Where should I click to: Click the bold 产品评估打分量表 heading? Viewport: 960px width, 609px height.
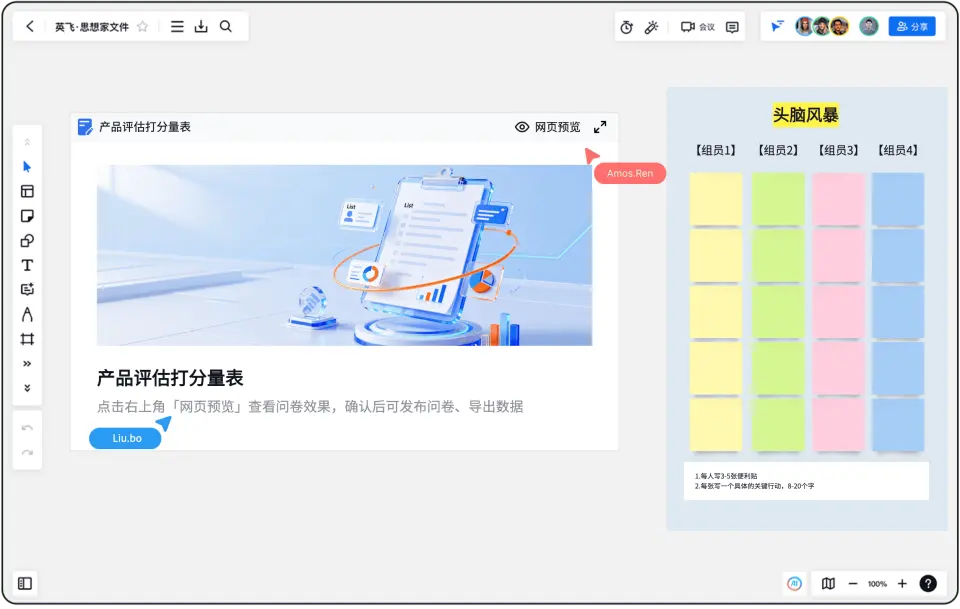(170, 378)
